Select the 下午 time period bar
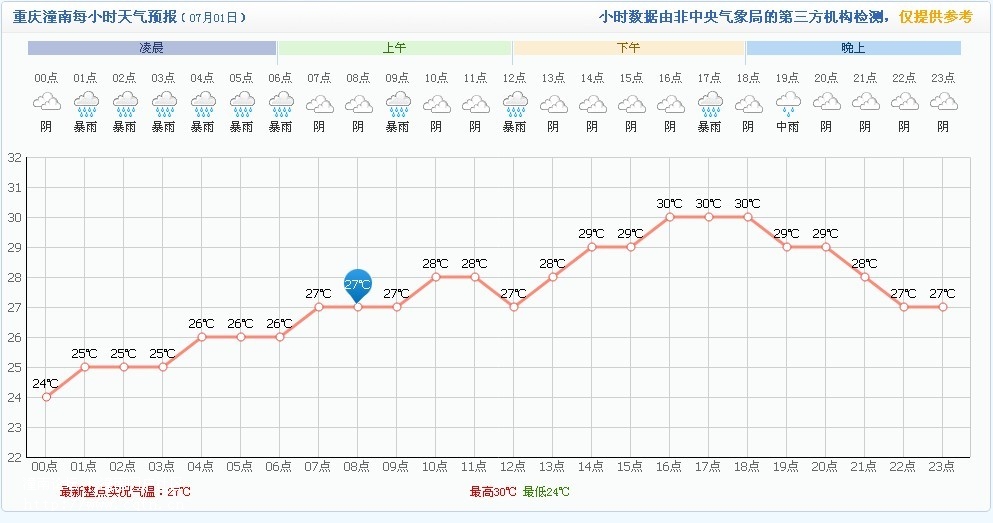 [x=629, y=48]
